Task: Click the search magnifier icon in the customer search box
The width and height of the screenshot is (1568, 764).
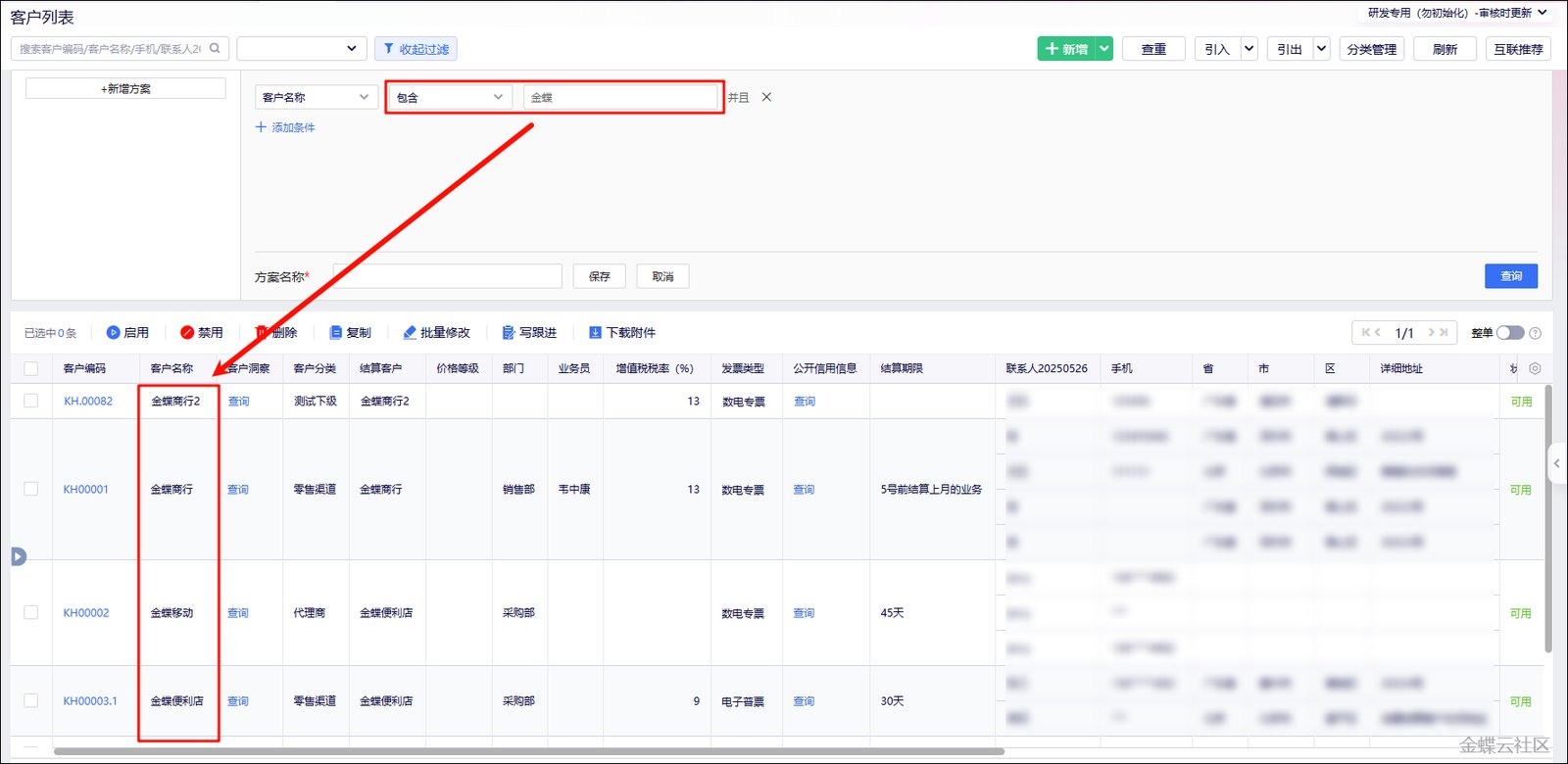Action: (x=216, y=48)
